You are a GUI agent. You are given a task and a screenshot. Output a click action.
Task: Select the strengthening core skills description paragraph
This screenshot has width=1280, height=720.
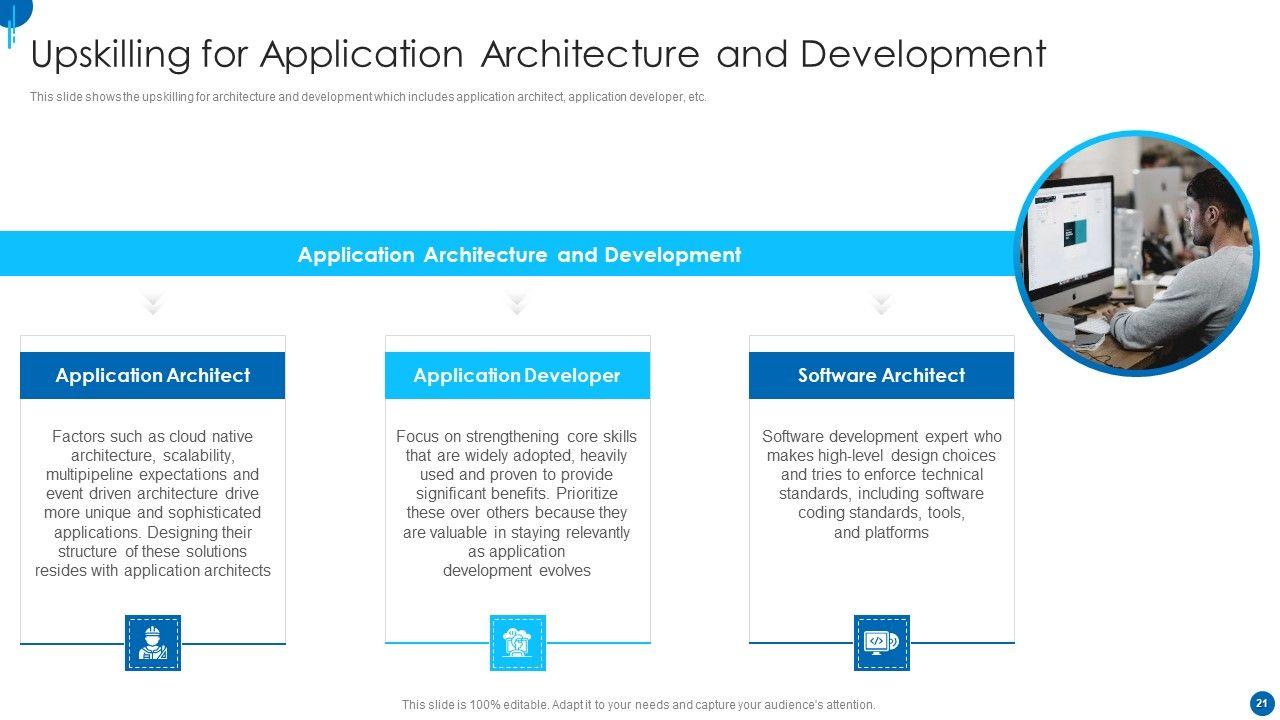pos(517,504)
